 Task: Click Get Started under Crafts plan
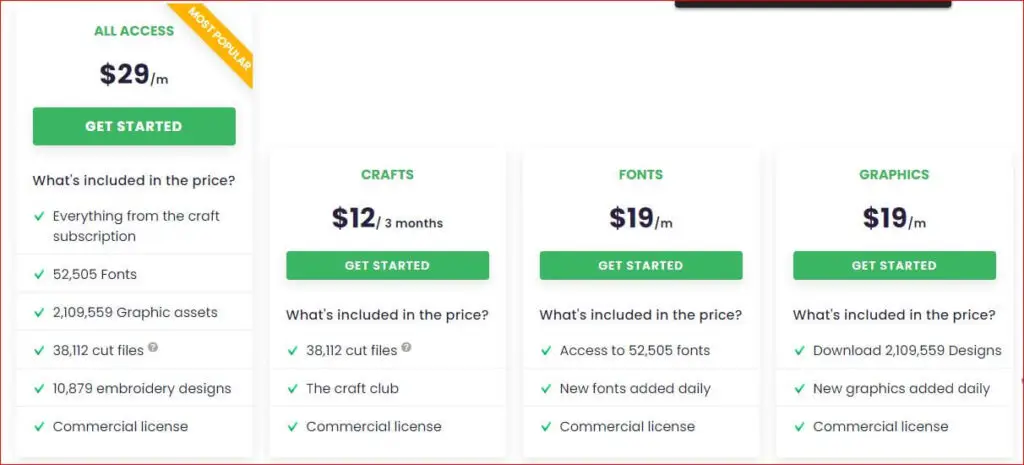click(387, 265)
